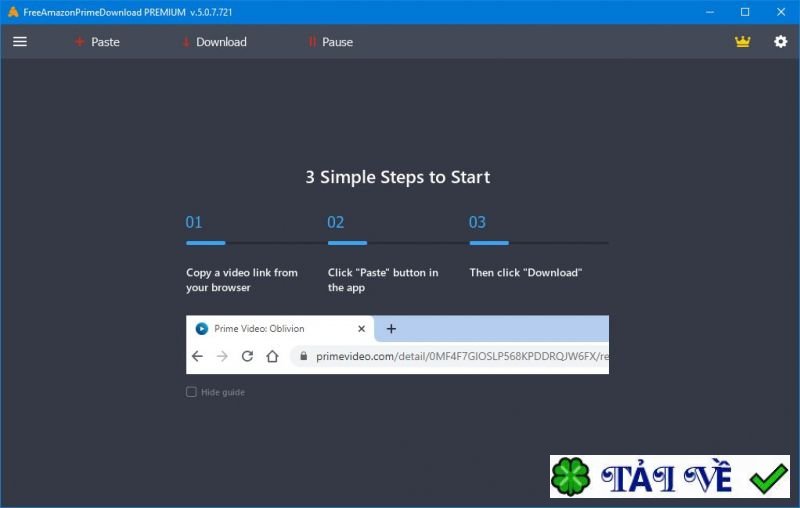The width and height of the screenshot is (800, 508).
Task: Click the new tab plus icon in guide image
Action: tap(391, 329)
